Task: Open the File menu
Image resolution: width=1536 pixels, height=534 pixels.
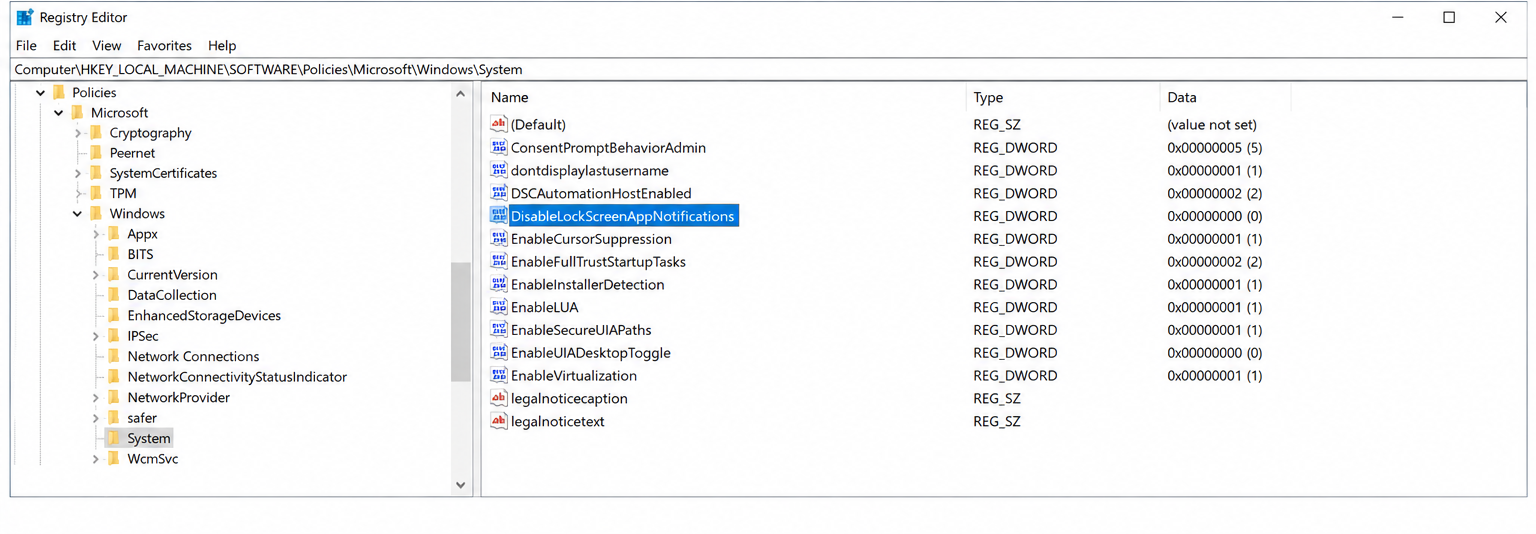Action: (x=26, y=45)
